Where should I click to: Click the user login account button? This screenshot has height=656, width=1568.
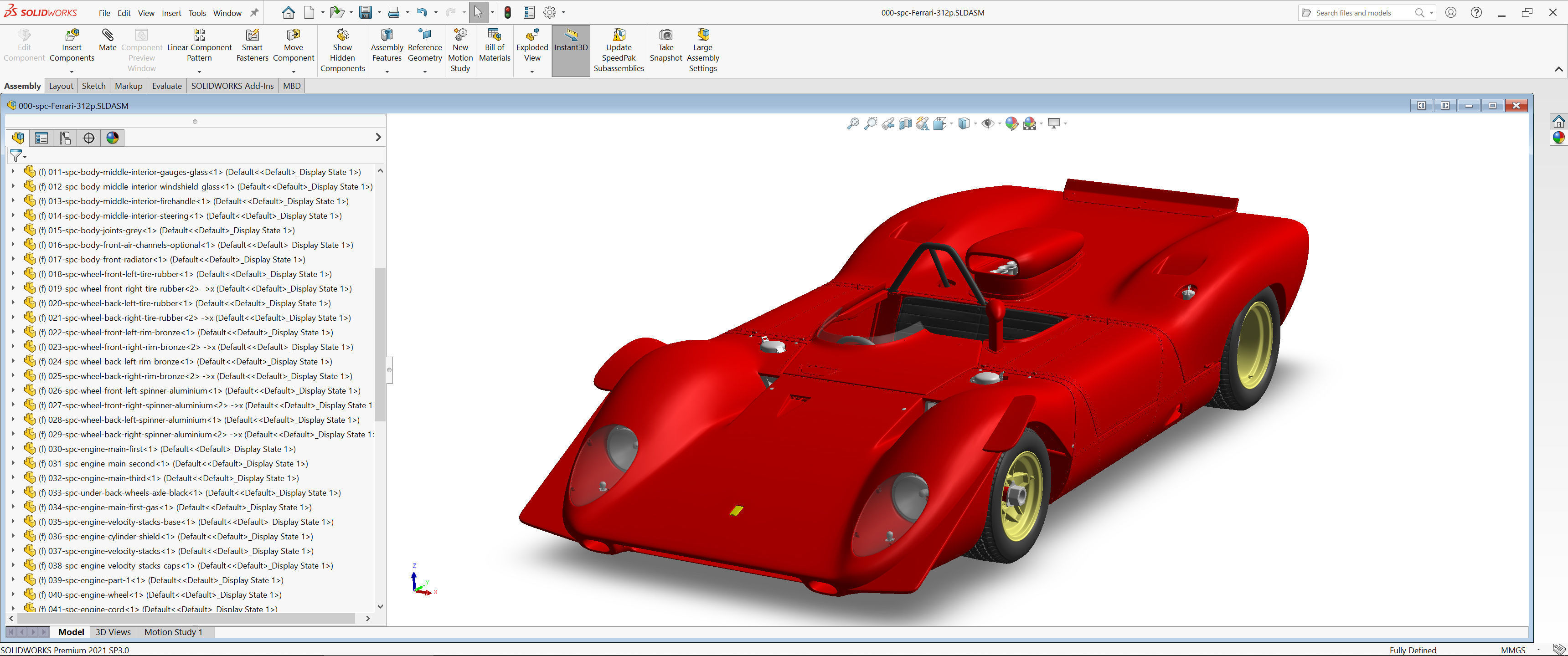tap(1450, 12)
